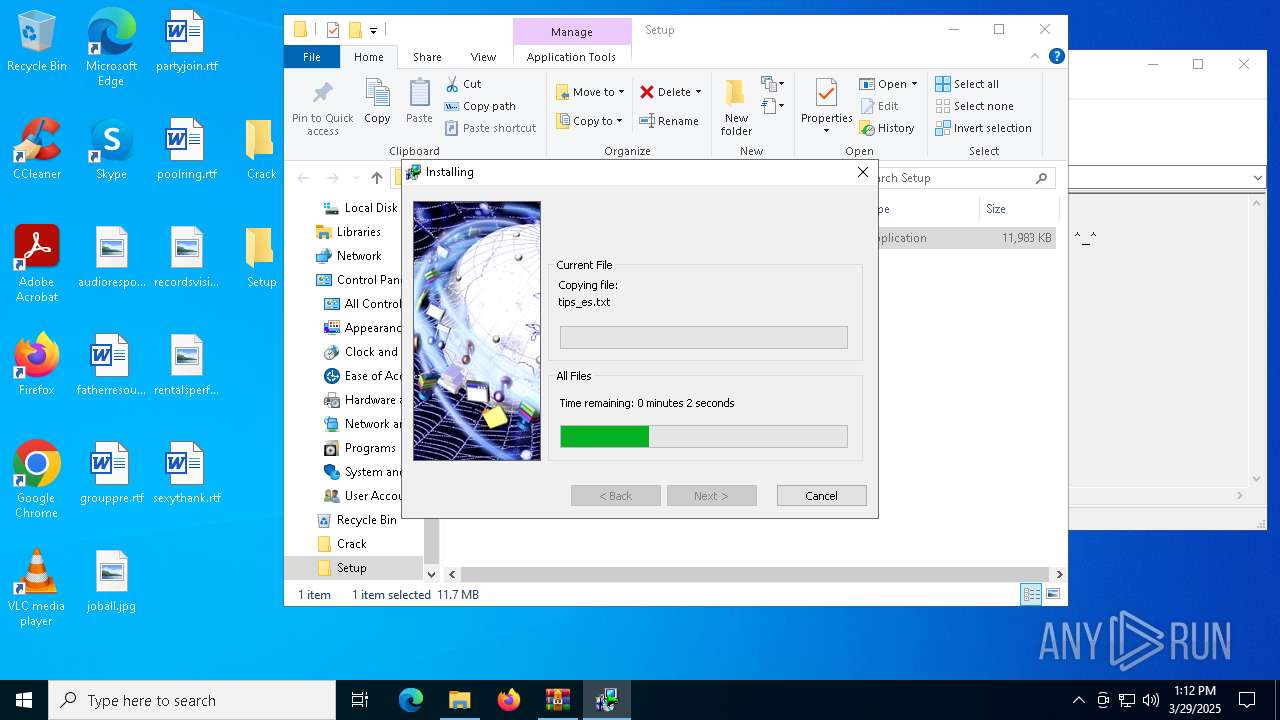Click Select none in the ribbon
The height and width of the screenshot is (720, 1280).
click(974, 106)
